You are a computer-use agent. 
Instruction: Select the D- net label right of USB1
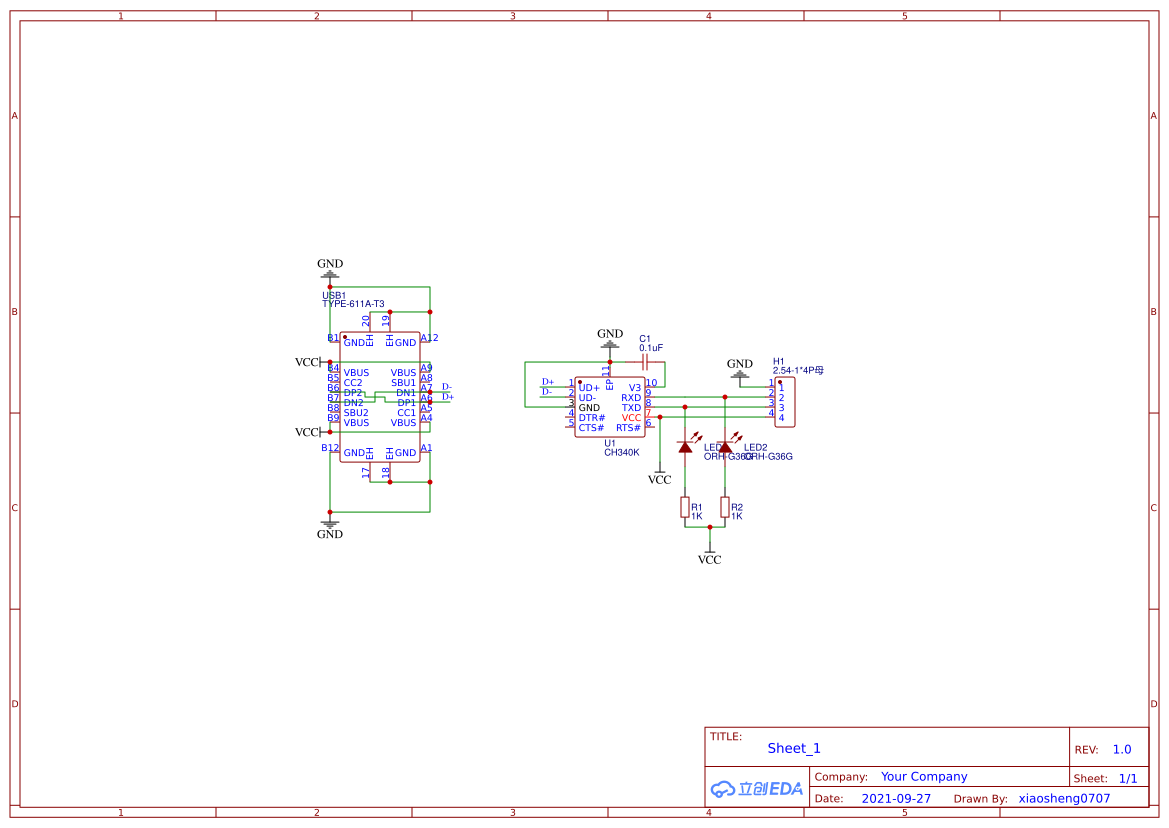click(446, 387)
